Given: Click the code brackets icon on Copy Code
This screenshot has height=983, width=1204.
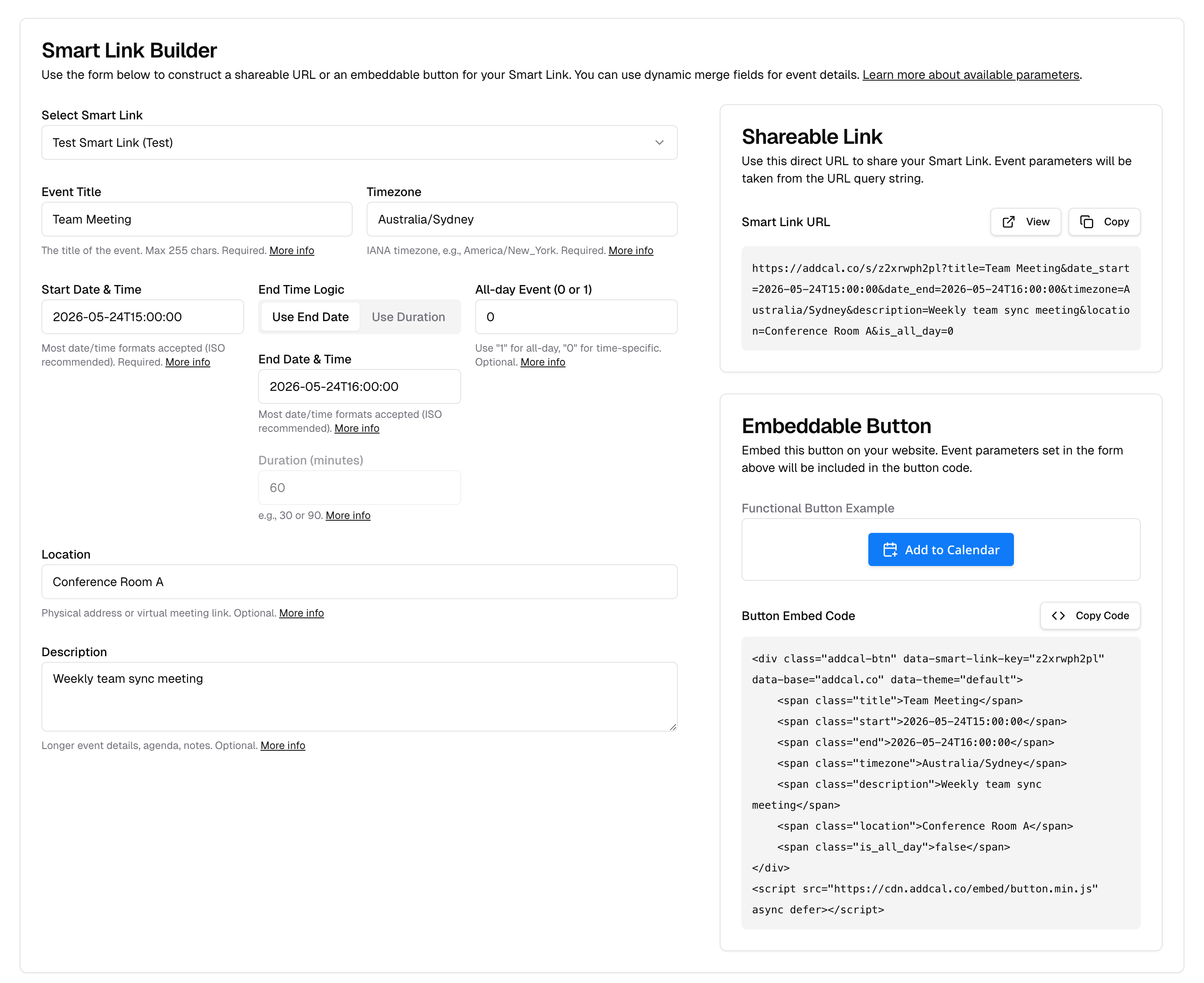Looking at the screenshot, I should pos(1058,616).
